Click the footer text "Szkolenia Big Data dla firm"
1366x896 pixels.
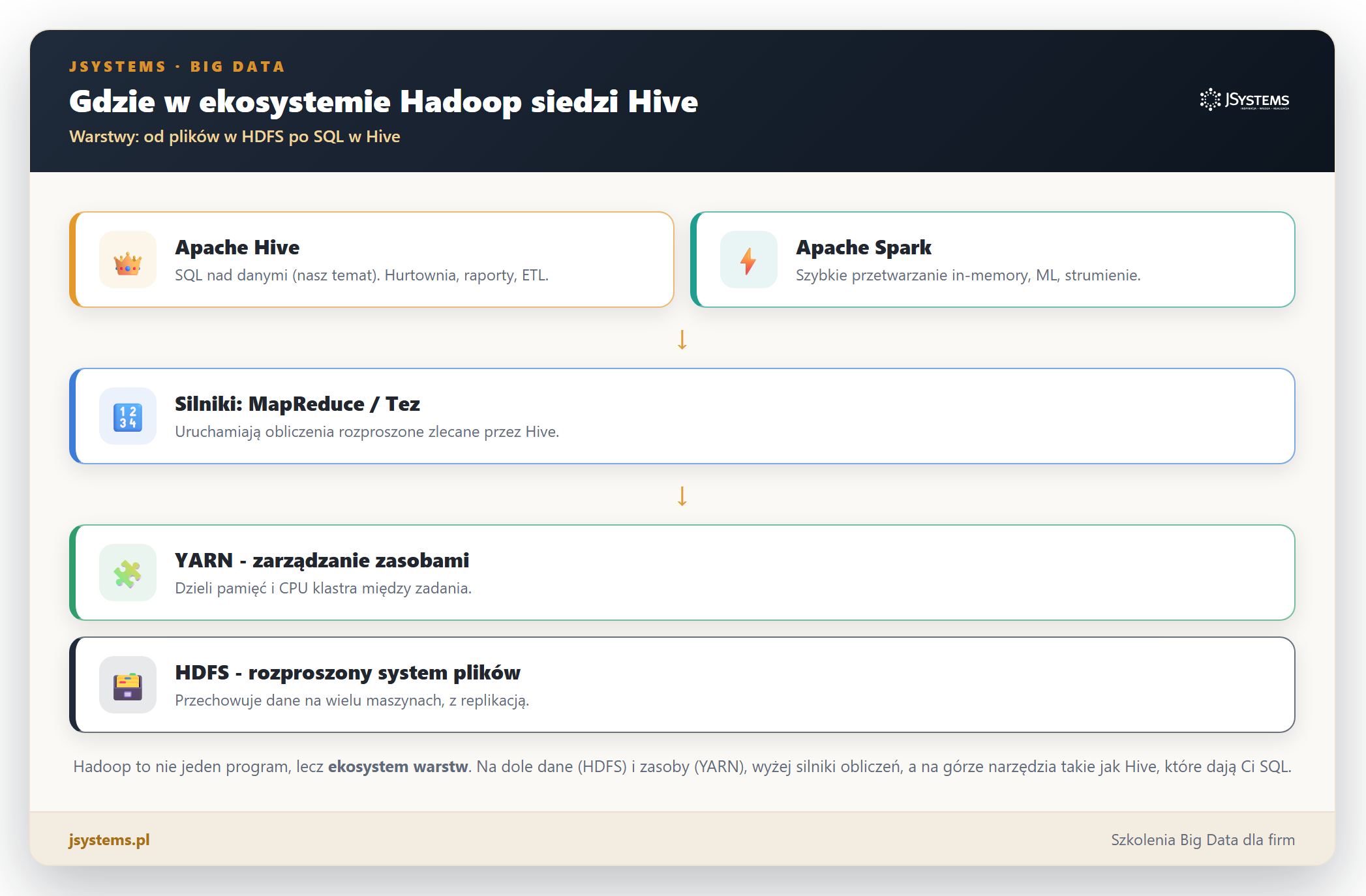click(1203, 840)
